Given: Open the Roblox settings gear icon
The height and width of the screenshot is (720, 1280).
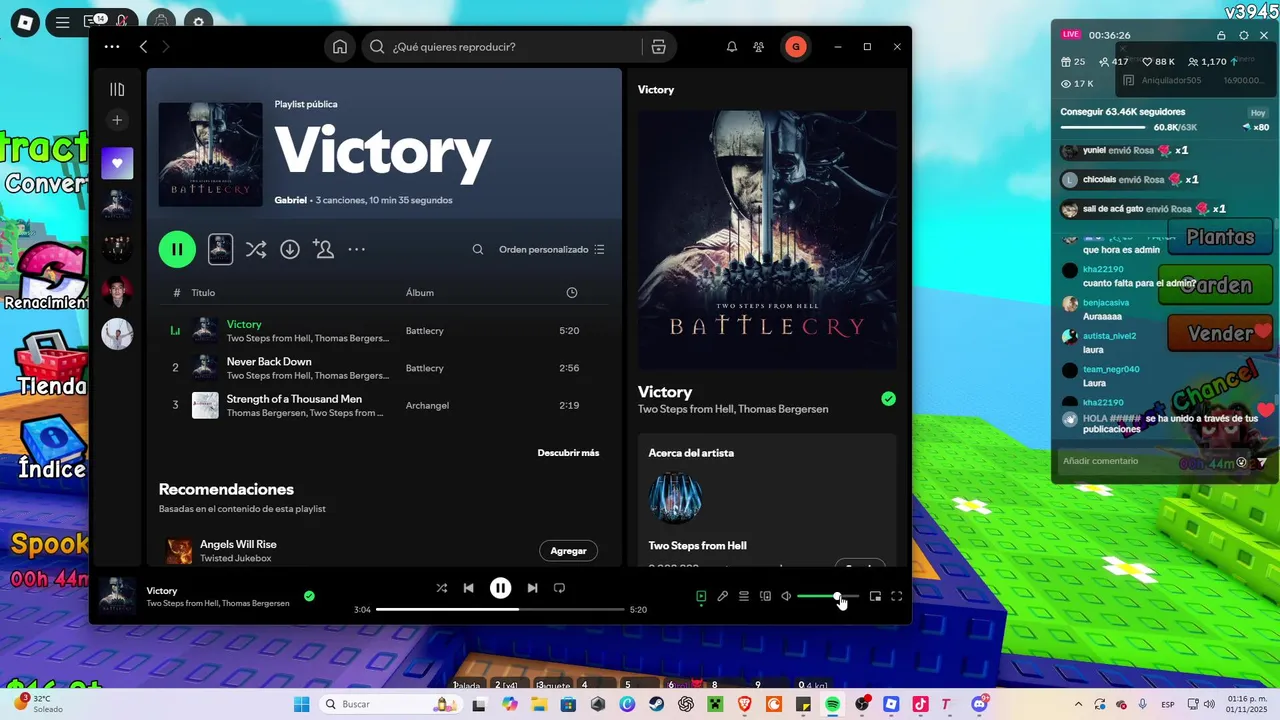Looking at the screenshot, I should [x=198, y=21].
